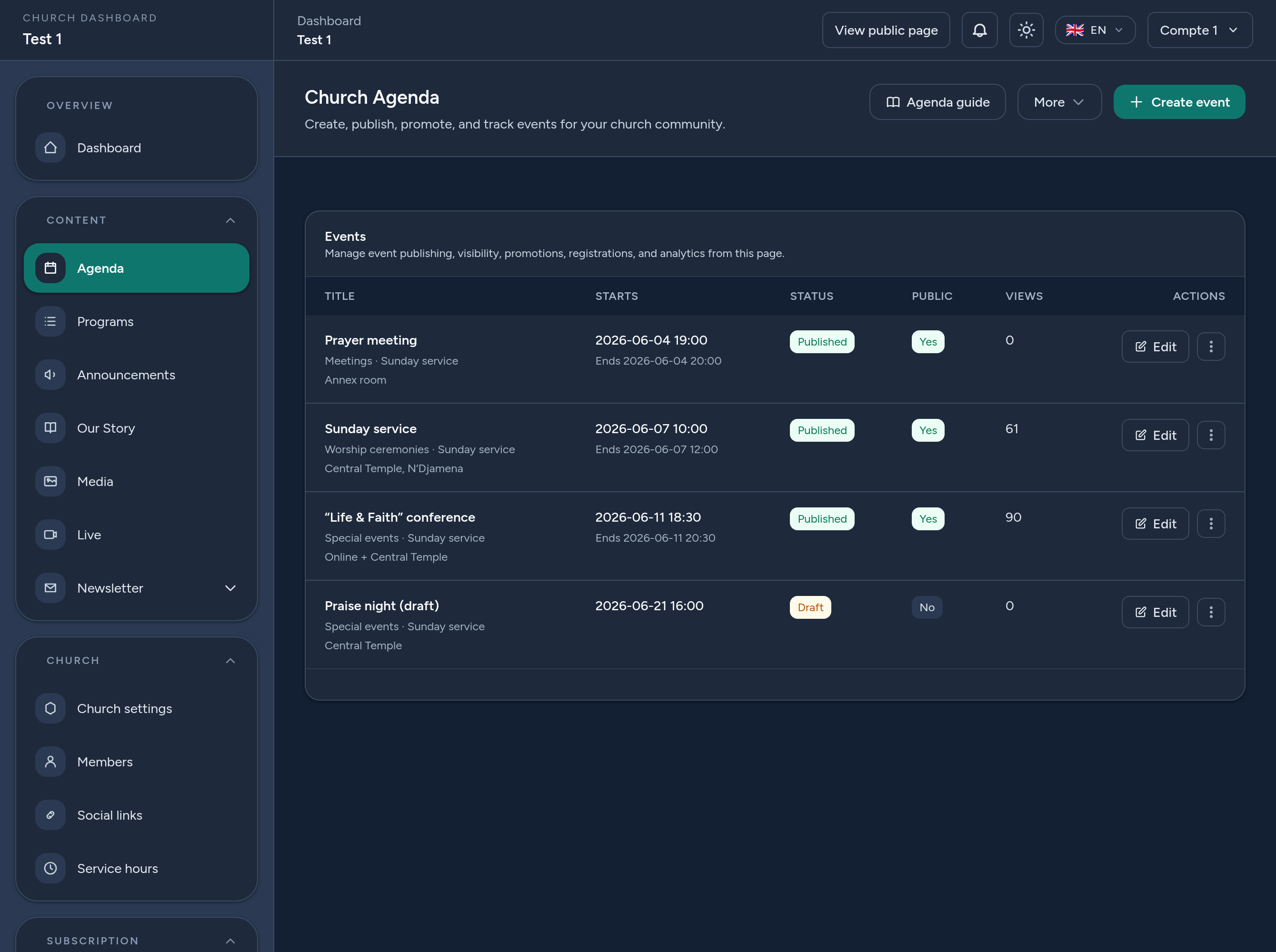Open Media section
1276x952 pixels.
(137, 481)
